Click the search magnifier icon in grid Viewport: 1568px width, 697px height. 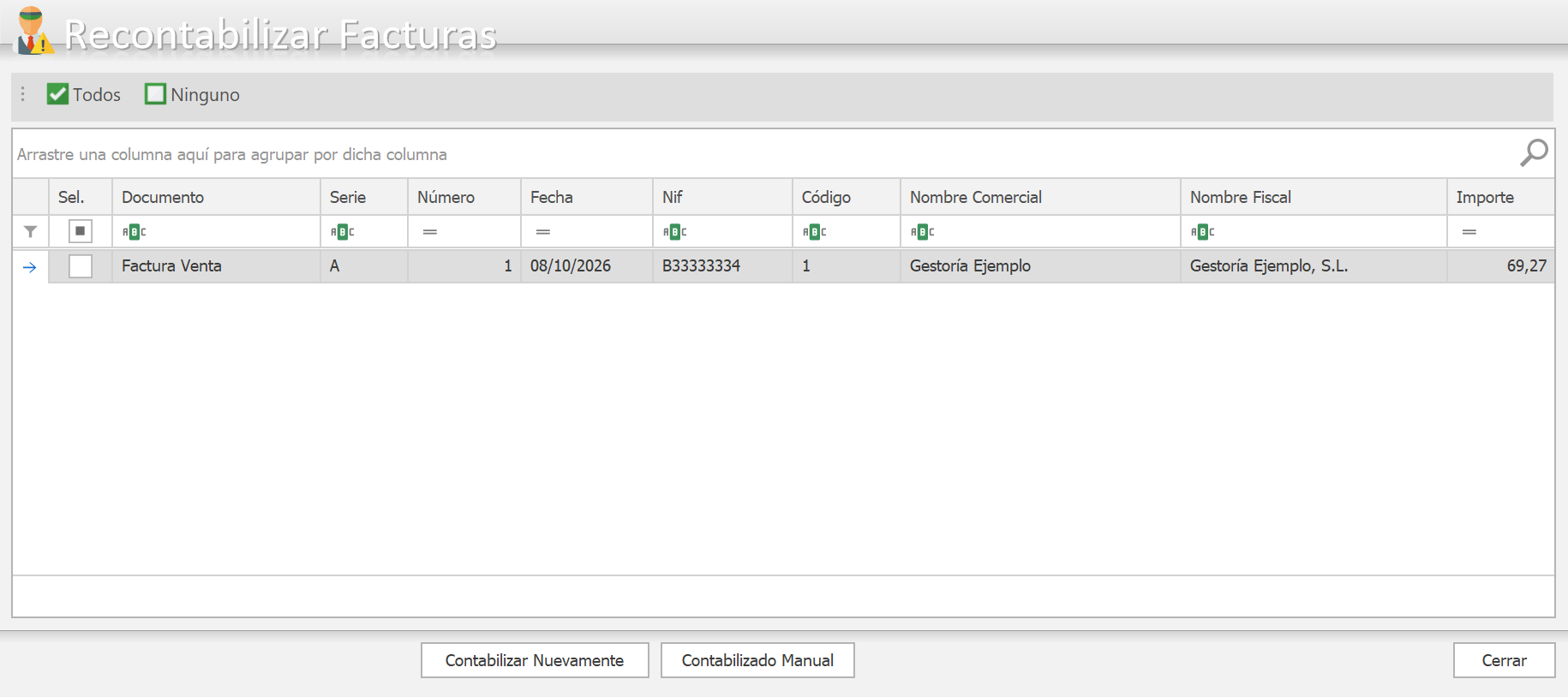[1534, 153]
